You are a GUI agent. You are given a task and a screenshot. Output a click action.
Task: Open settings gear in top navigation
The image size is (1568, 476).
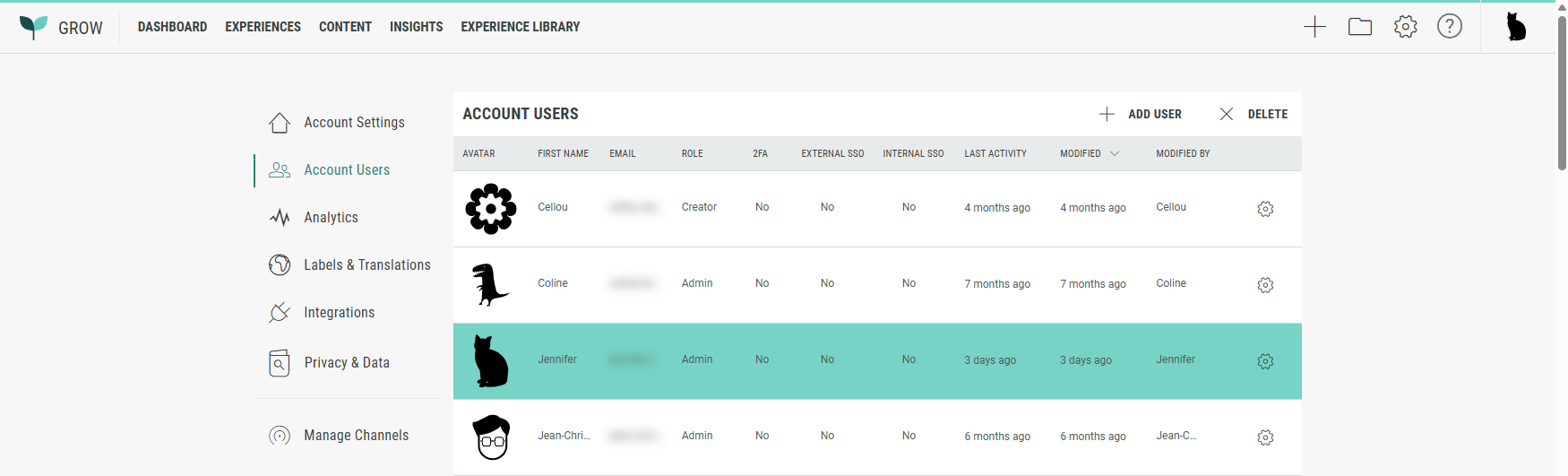click(1405, 27)
